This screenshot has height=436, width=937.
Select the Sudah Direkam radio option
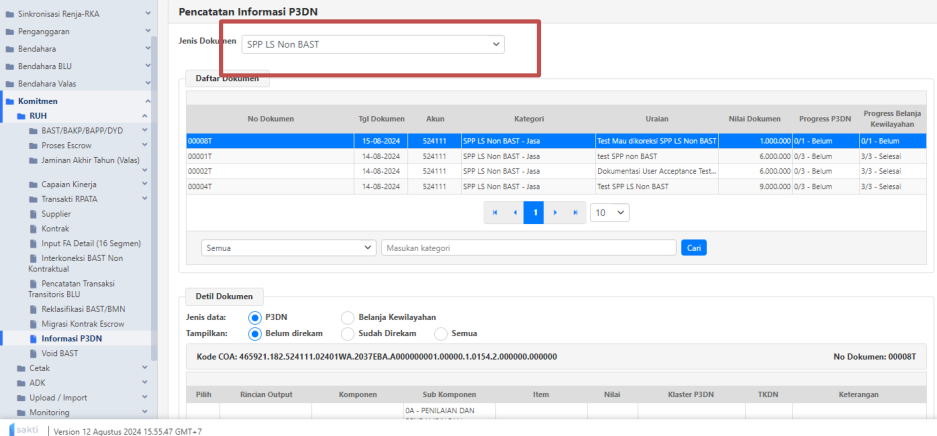[x=348, y=334]
